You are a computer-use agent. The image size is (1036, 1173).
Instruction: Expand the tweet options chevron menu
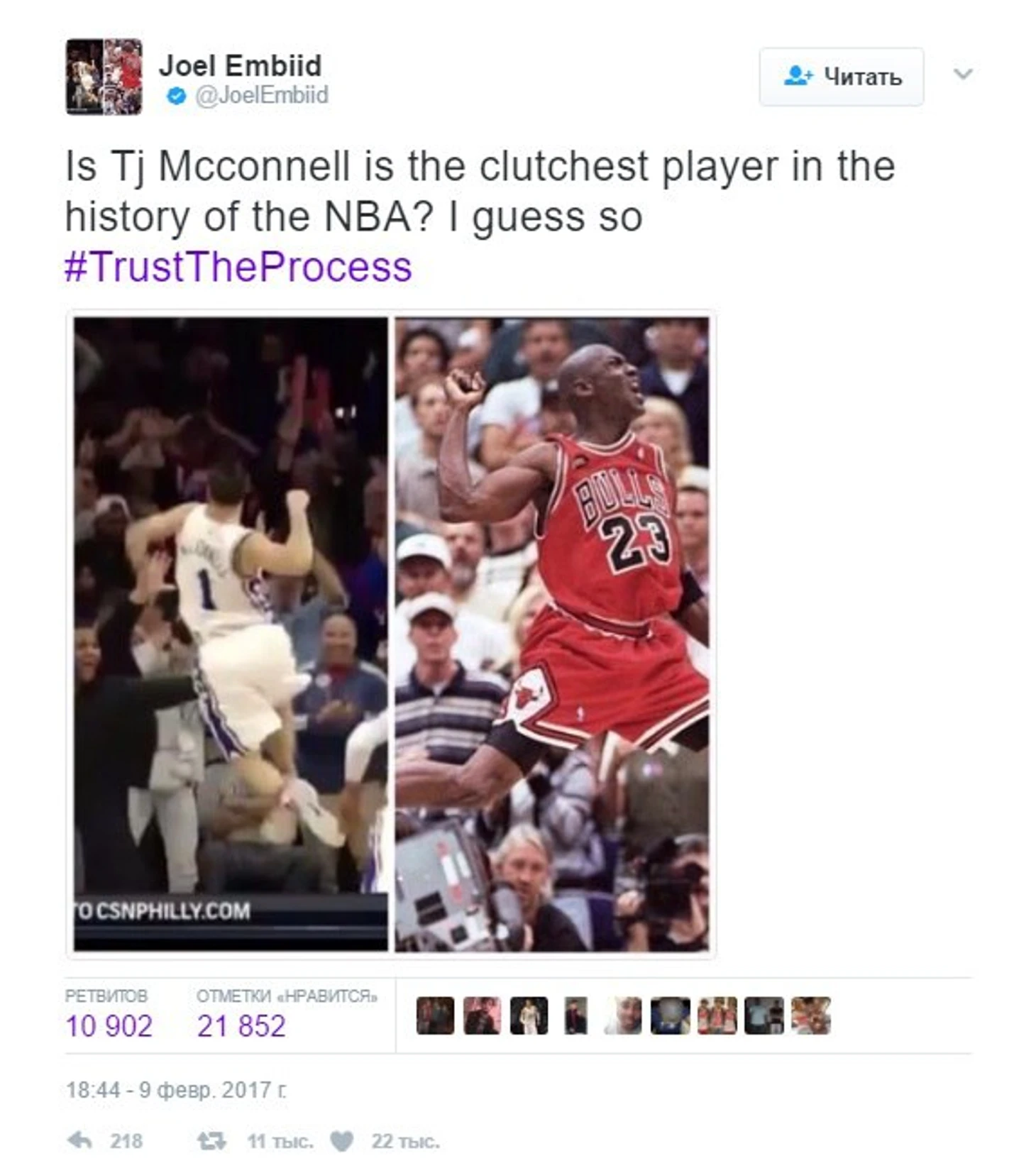962,74
